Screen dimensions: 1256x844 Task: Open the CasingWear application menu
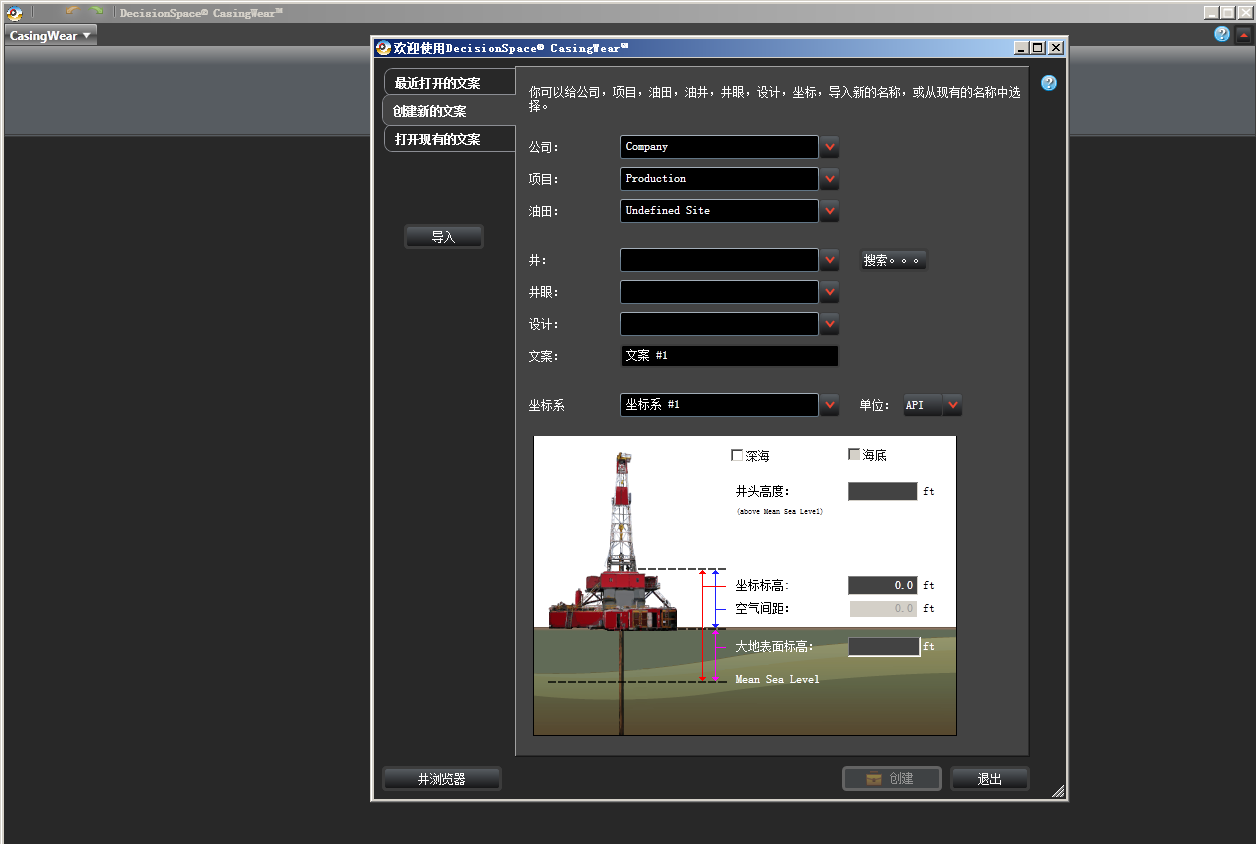tap(50, 36)
